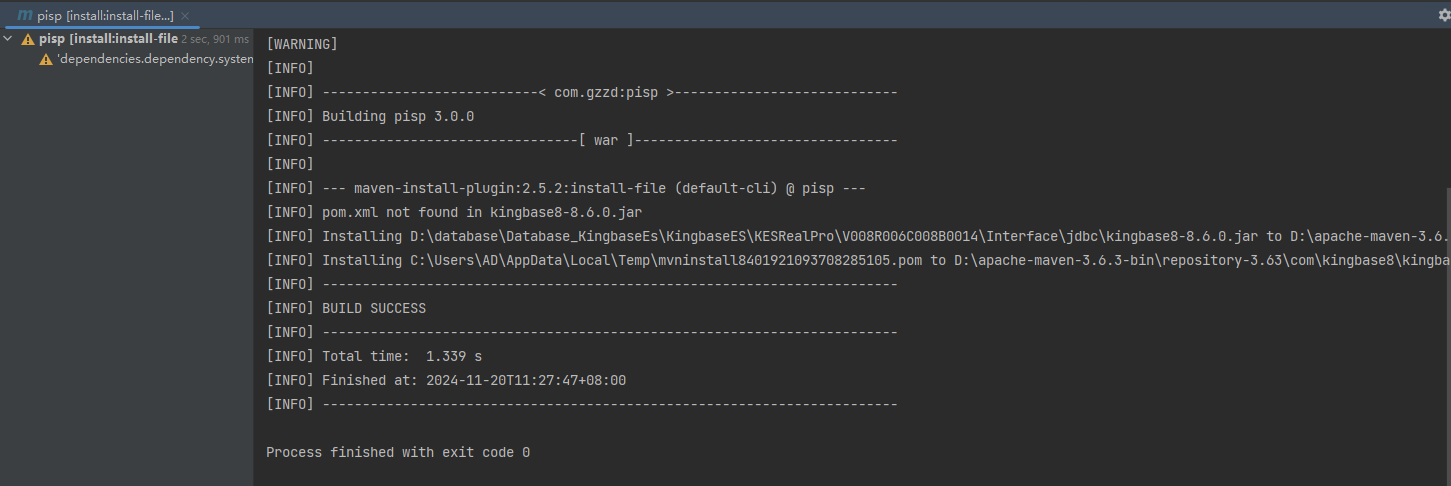
Task: Click the 2 sec, 901 ms duration label
Action: click(x=215, y=39)
